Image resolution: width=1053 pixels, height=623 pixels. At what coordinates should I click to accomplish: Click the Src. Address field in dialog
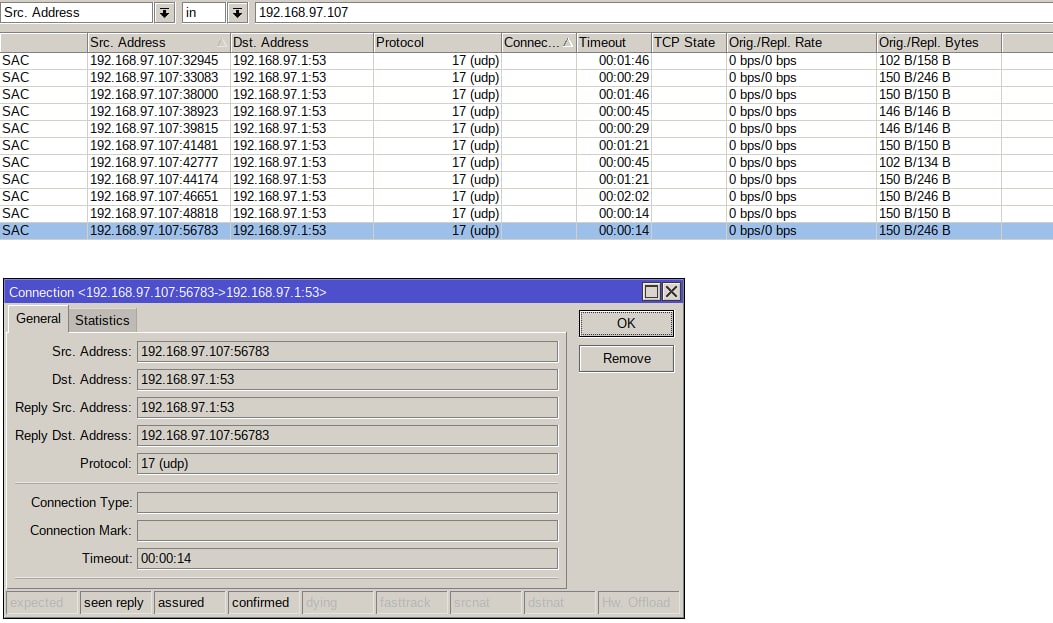[x=347, y=352]
